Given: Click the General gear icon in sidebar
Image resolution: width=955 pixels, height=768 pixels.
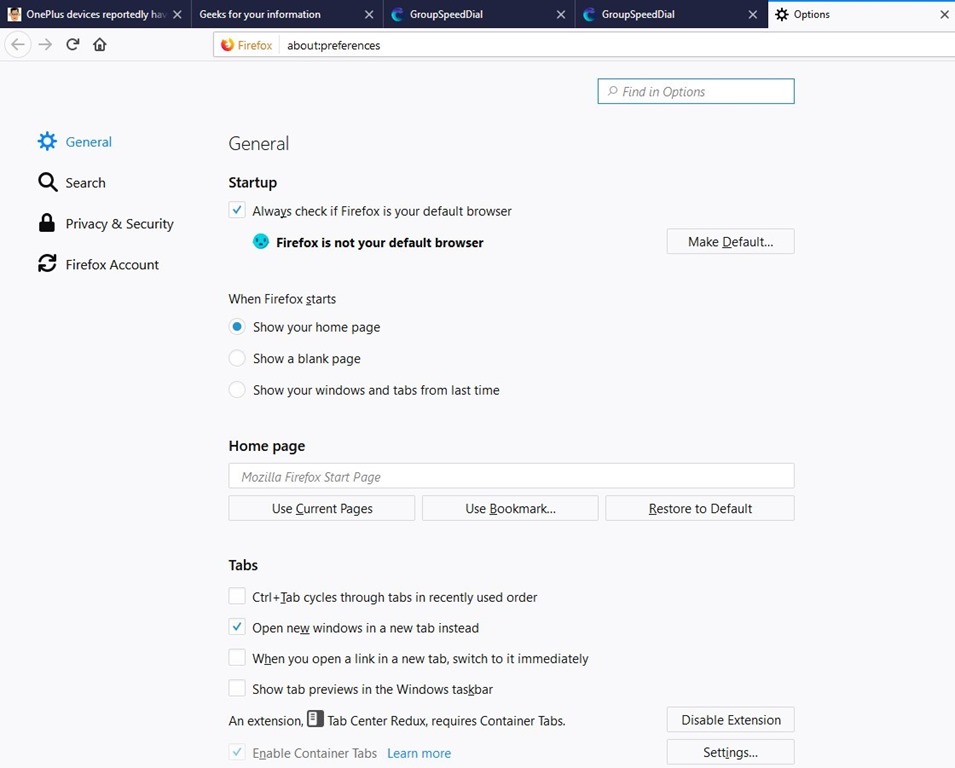Looking at the screenshot, I should point(47,142).
